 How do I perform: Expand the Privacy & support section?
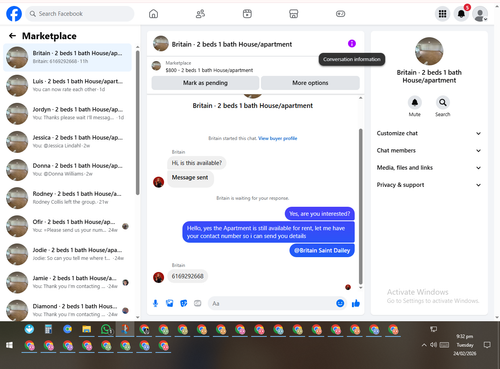point(429,185)
